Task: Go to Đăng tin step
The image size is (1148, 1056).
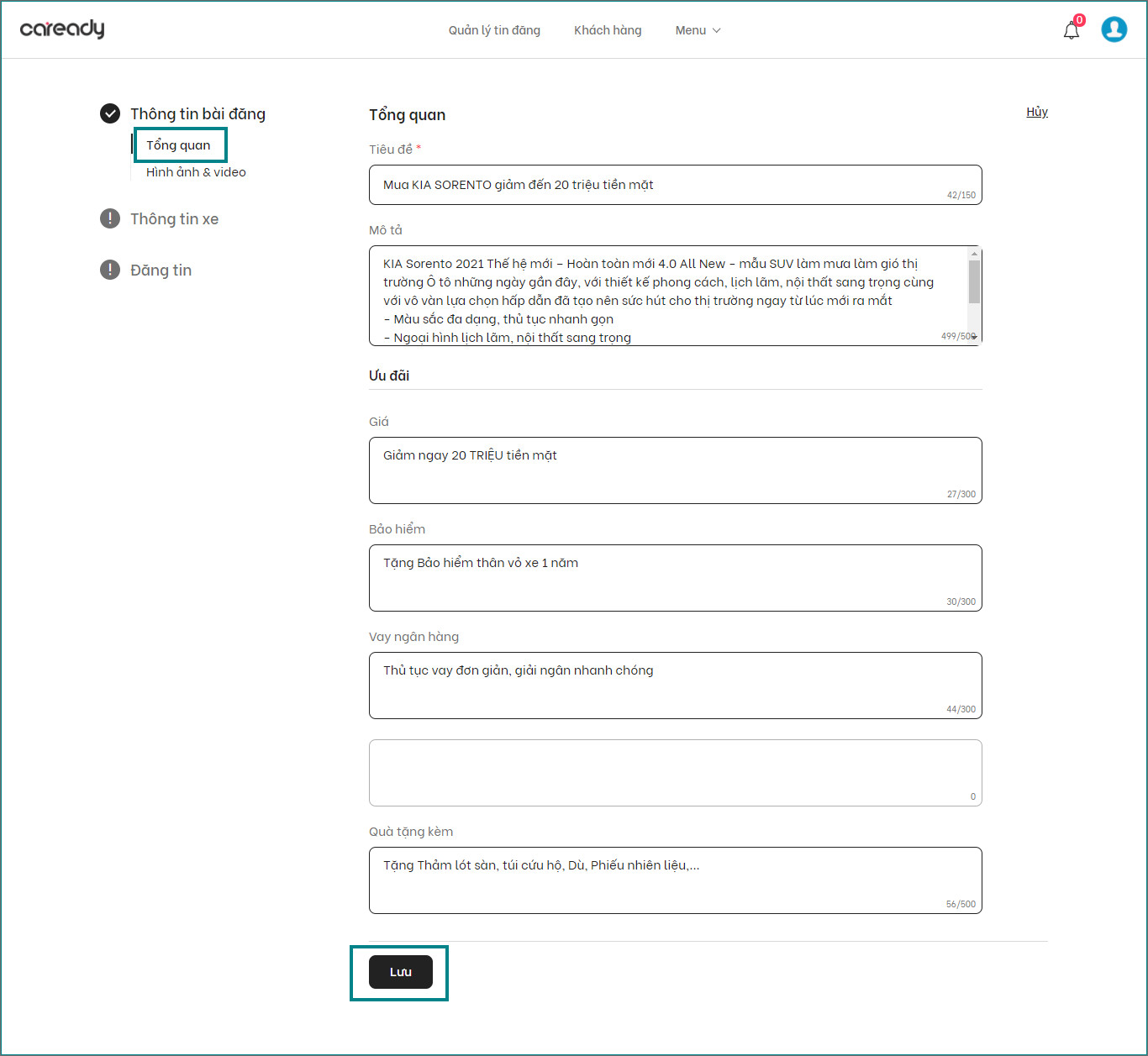Action: pos(161,271)
